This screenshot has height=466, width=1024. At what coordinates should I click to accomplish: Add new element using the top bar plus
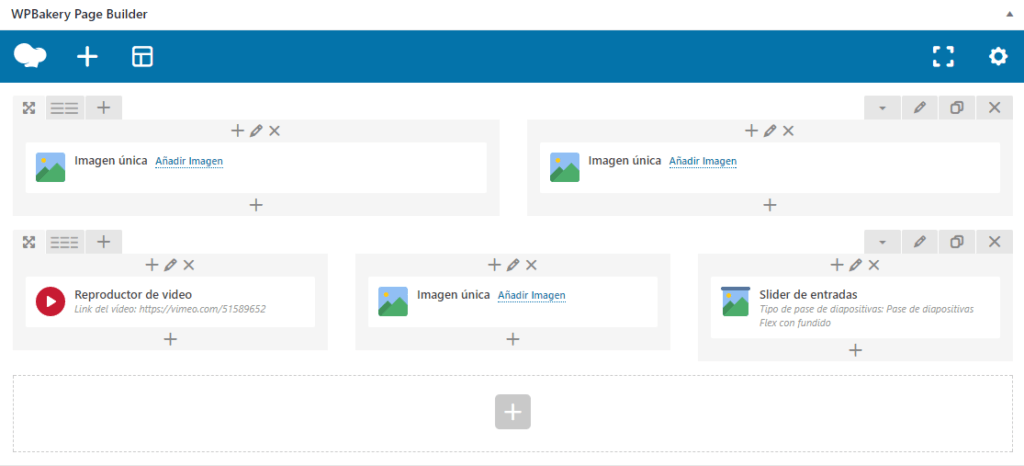(88, 56)
